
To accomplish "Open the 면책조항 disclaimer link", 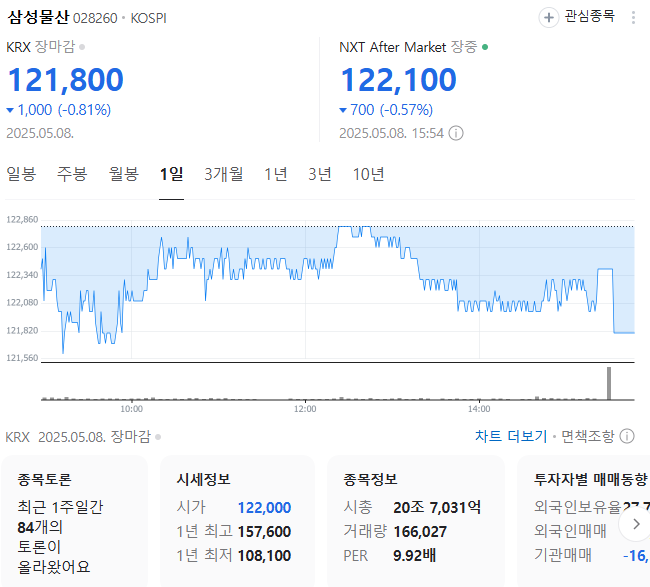I will click(587, 436).
